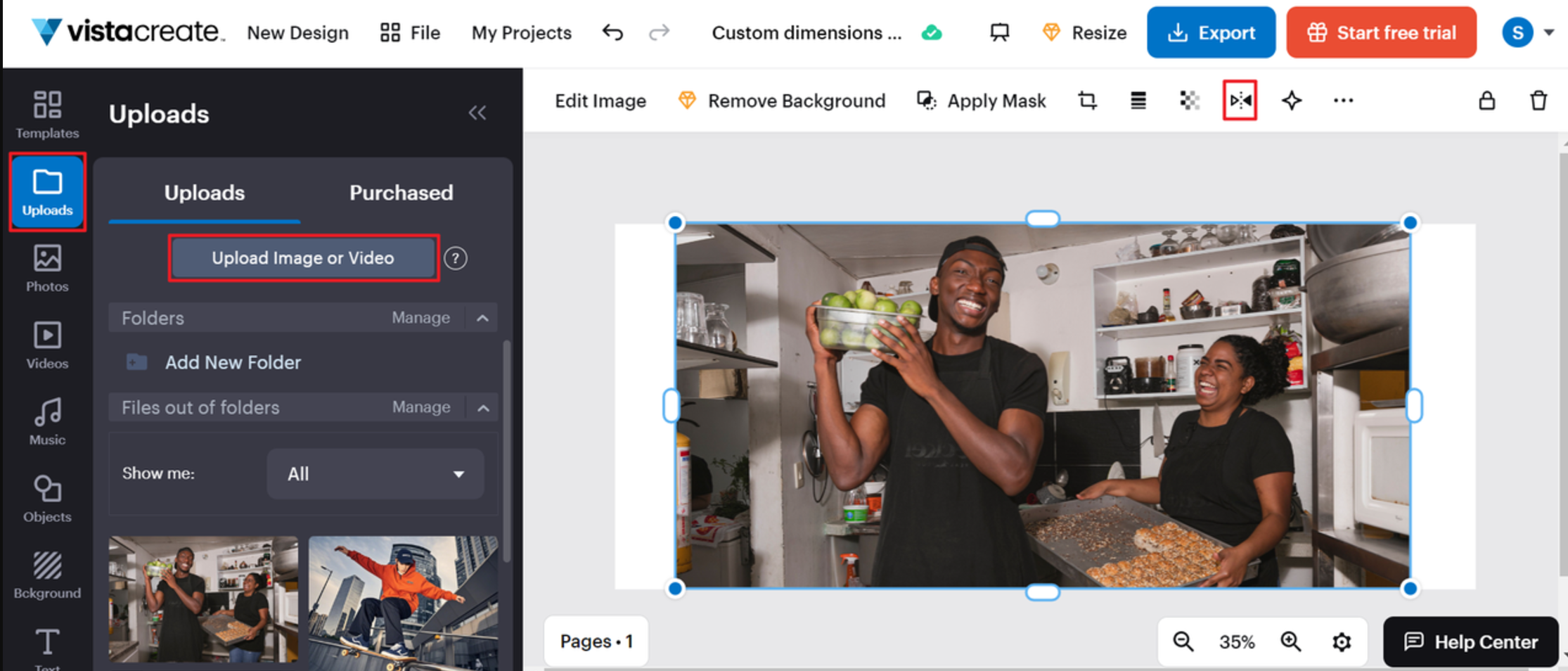Open more options ellipsis menu
1568x671 pixels.
click(1343, 101)
